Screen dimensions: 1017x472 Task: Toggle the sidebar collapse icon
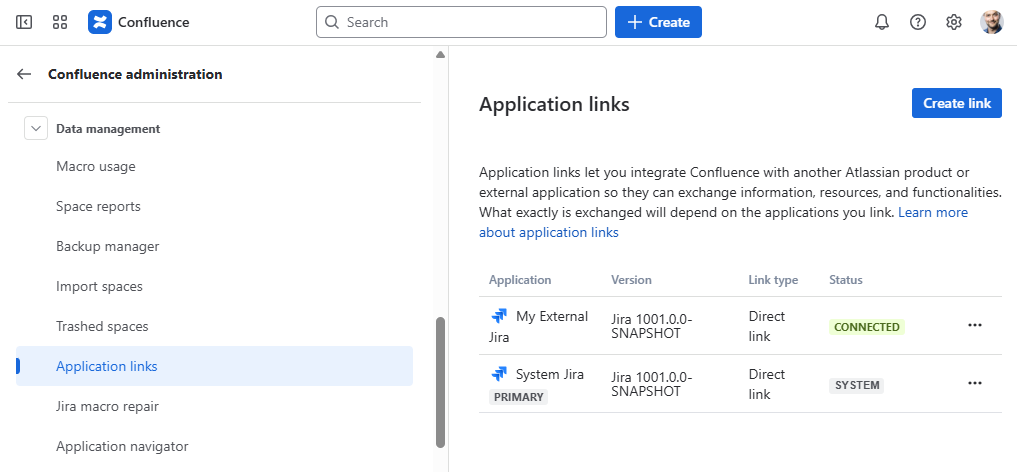tap(24, 22)
